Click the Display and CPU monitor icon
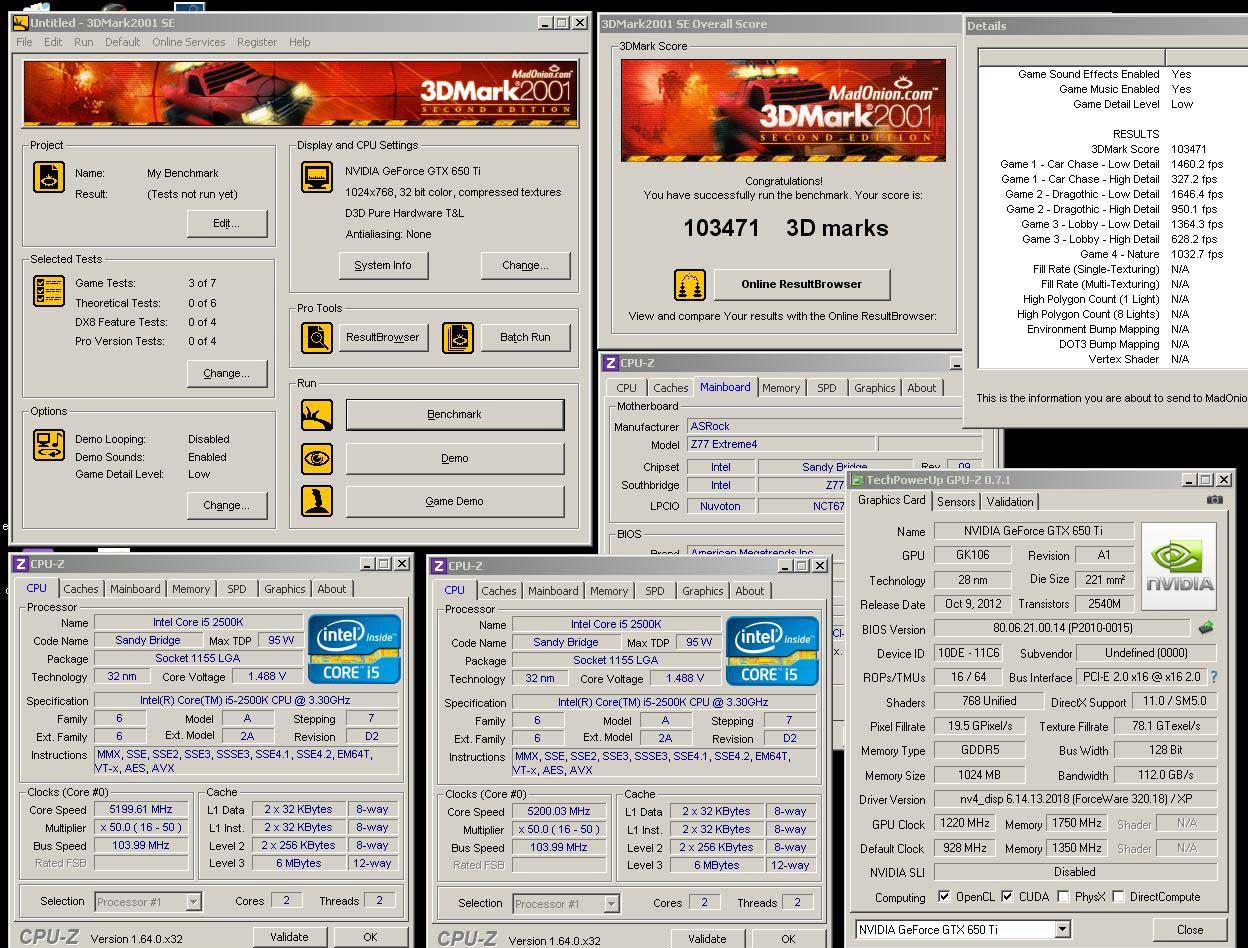The width and height of the screenshot is (1248, 948). 317,177
